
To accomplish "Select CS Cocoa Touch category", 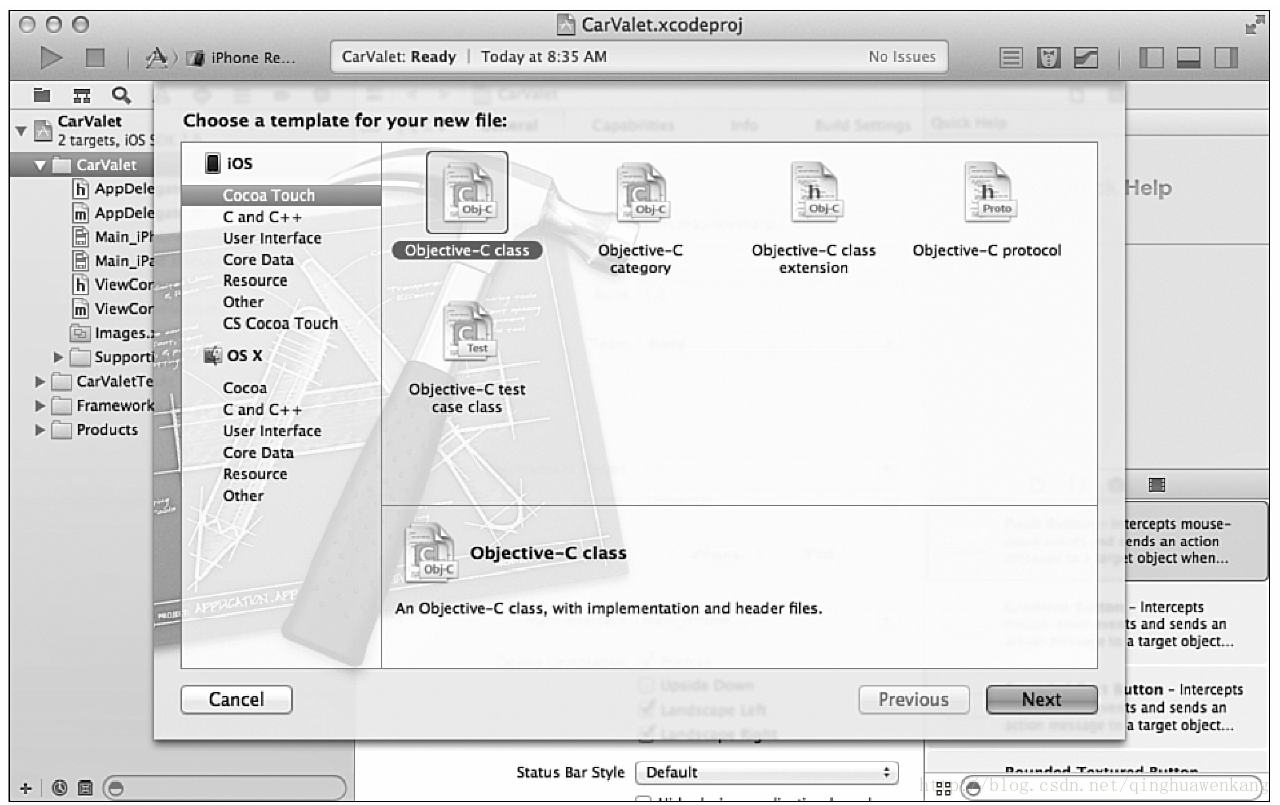I will point(281,323).
